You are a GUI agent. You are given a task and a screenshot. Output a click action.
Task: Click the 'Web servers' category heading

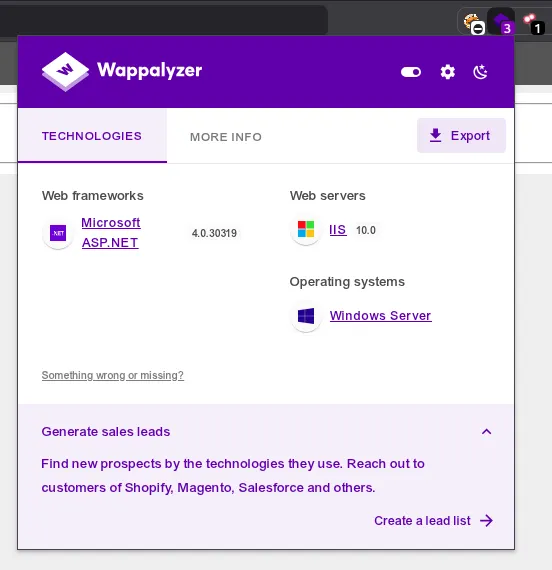coord(328,196)
